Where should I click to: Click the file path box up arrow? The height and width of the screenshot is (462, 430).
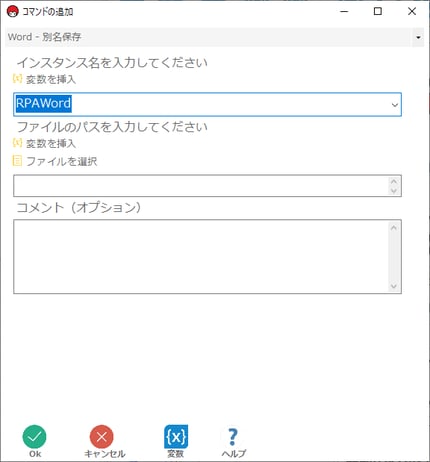(394, 181)
